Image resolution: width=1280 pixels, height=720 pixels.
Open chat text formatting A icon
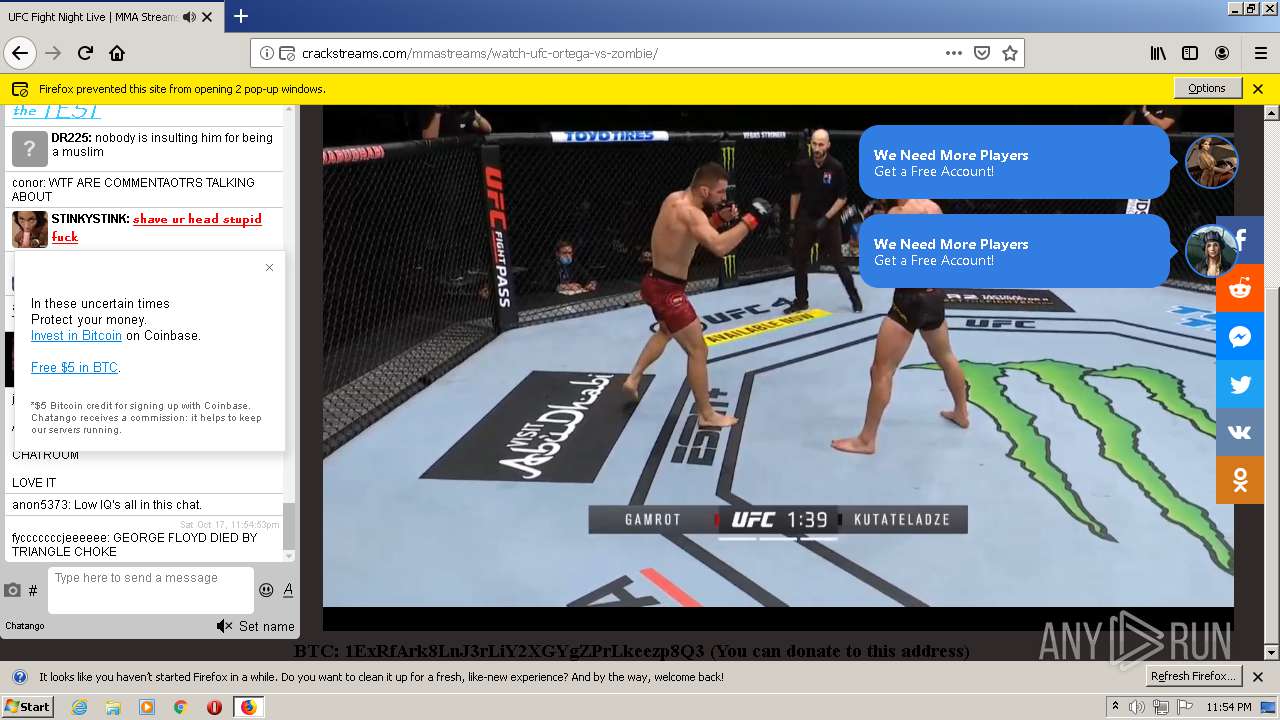click(x=288, y=590)
